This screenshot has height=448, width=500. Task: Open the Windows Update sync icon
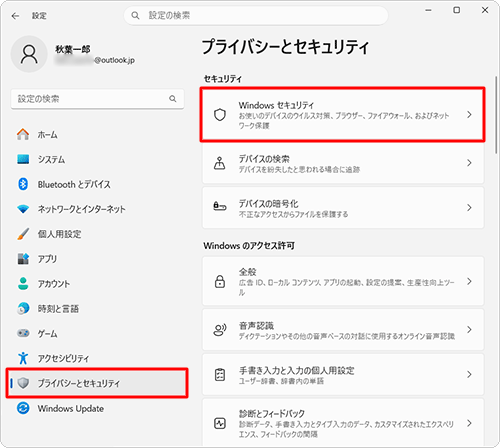point(23,408)
